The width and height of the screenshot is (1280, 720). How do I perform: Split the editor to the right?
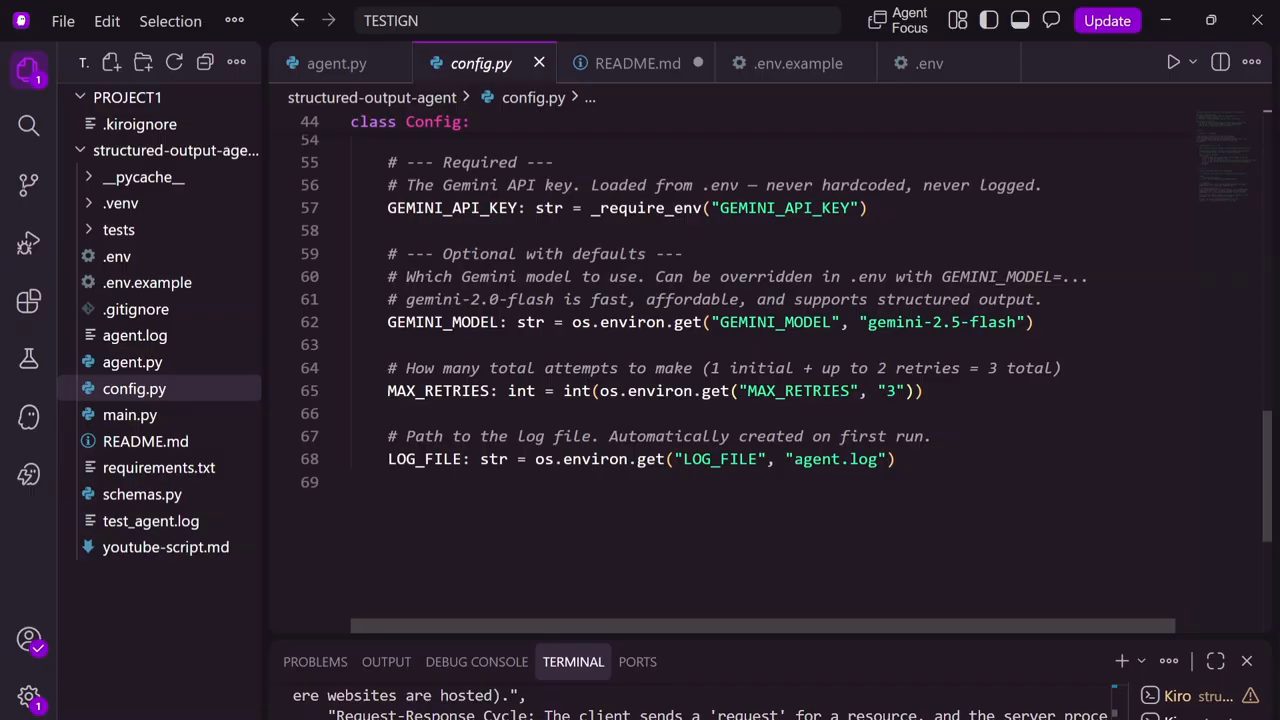coord(1220,62)
